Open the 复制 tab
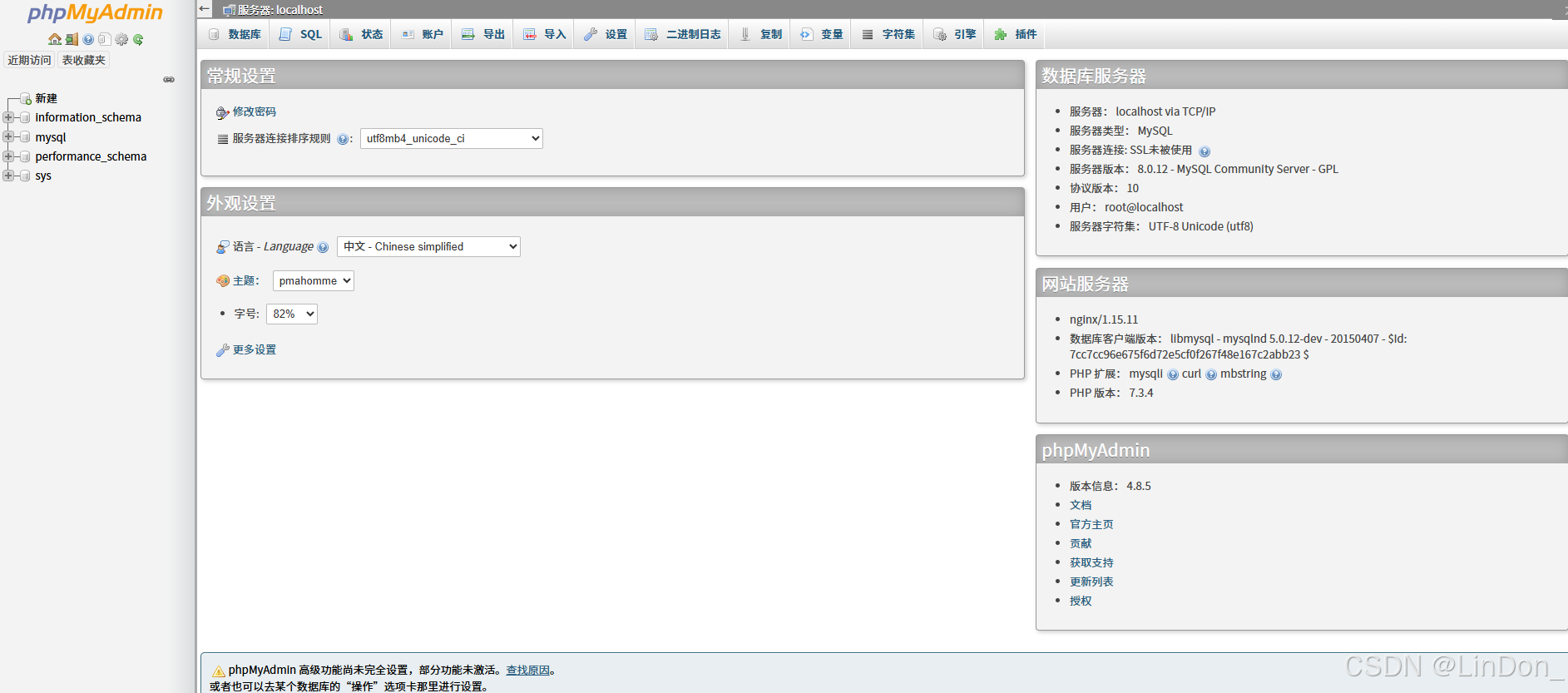Image resolution: width=1568 pixels, height=693 pixels. [x=760, y=34]
